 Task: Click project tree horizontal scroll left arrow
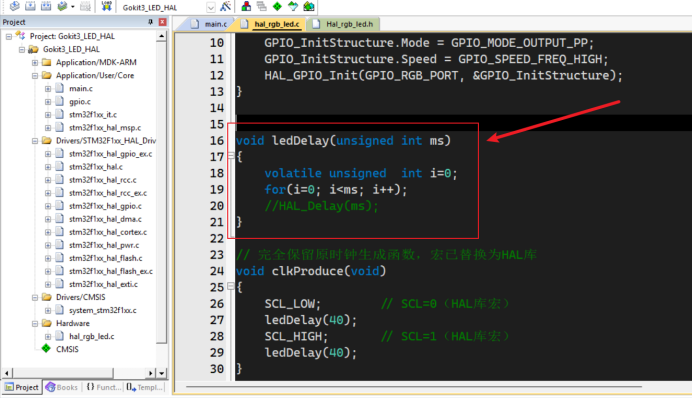[x=7, y=373]
